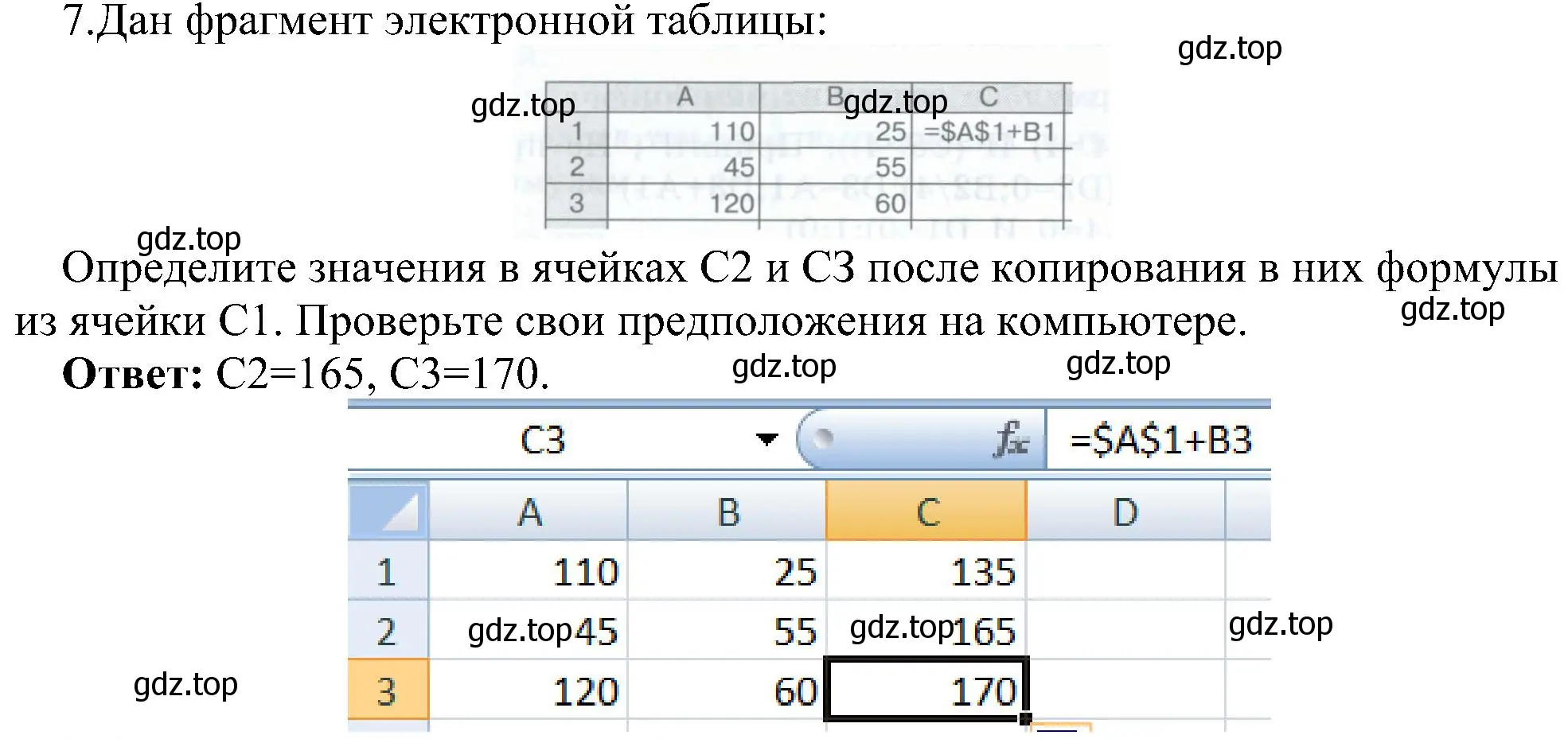Click empty cell D3

point(1125,690)
